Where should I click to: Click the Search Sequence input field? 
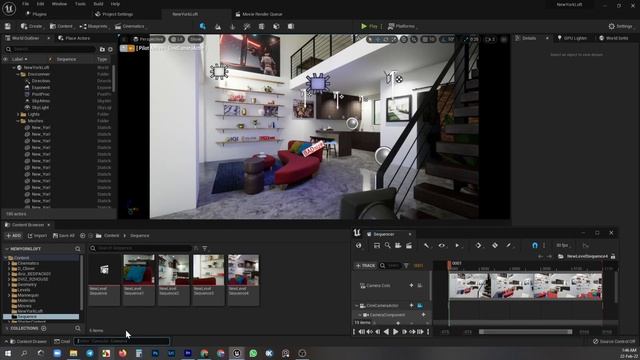point(140,248)
